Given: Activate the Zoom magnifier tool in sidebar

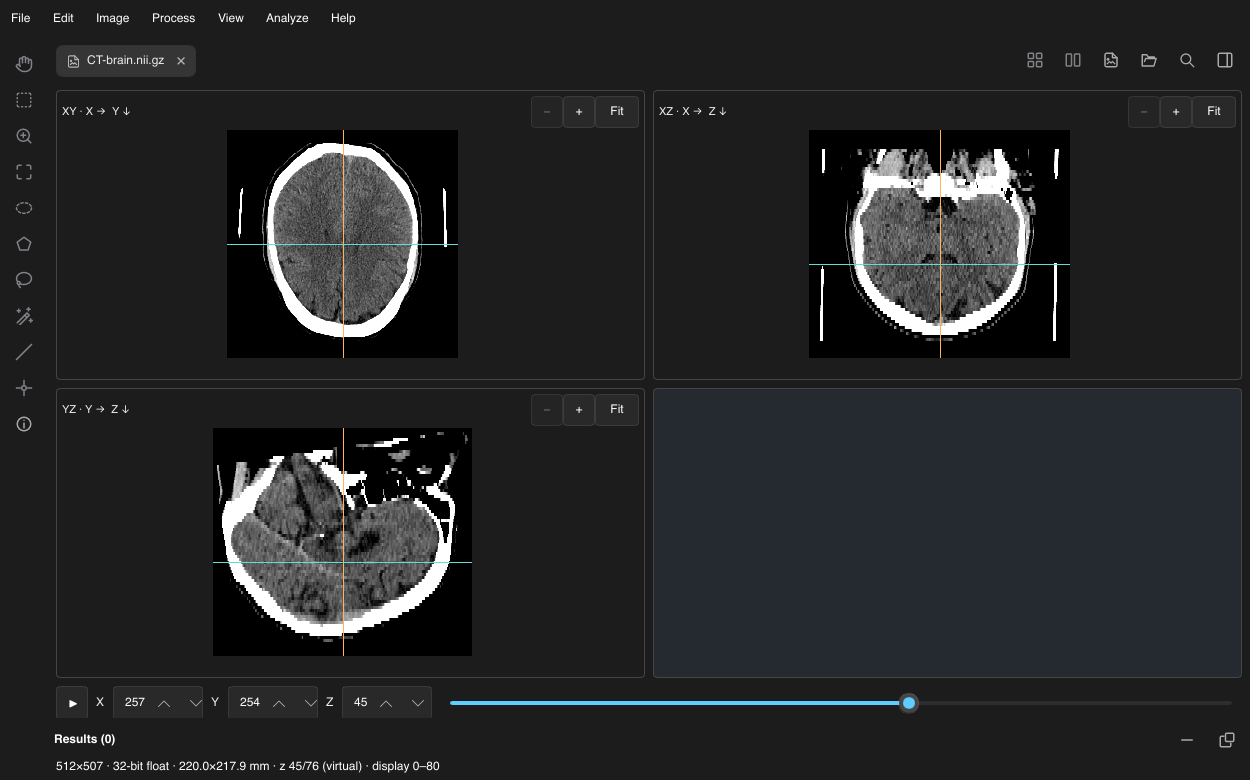Looking at the screenshot, I should [24, 136].
